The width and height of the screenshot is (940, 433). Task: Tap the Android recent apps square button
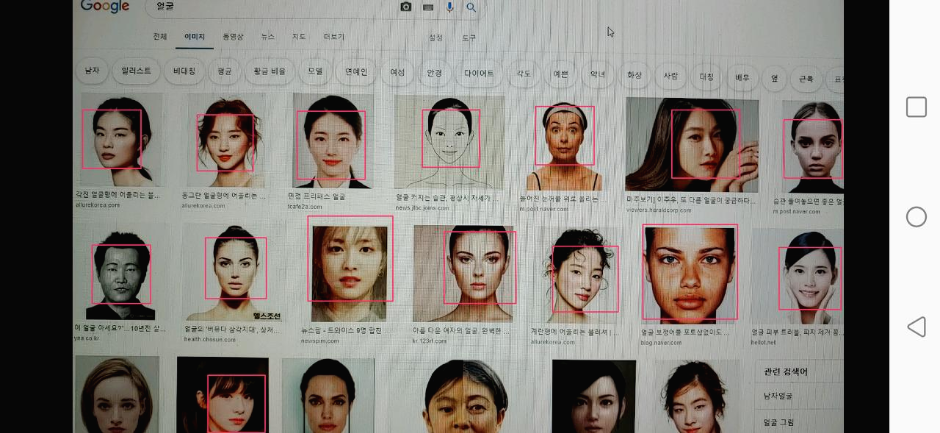pos(916,107)
